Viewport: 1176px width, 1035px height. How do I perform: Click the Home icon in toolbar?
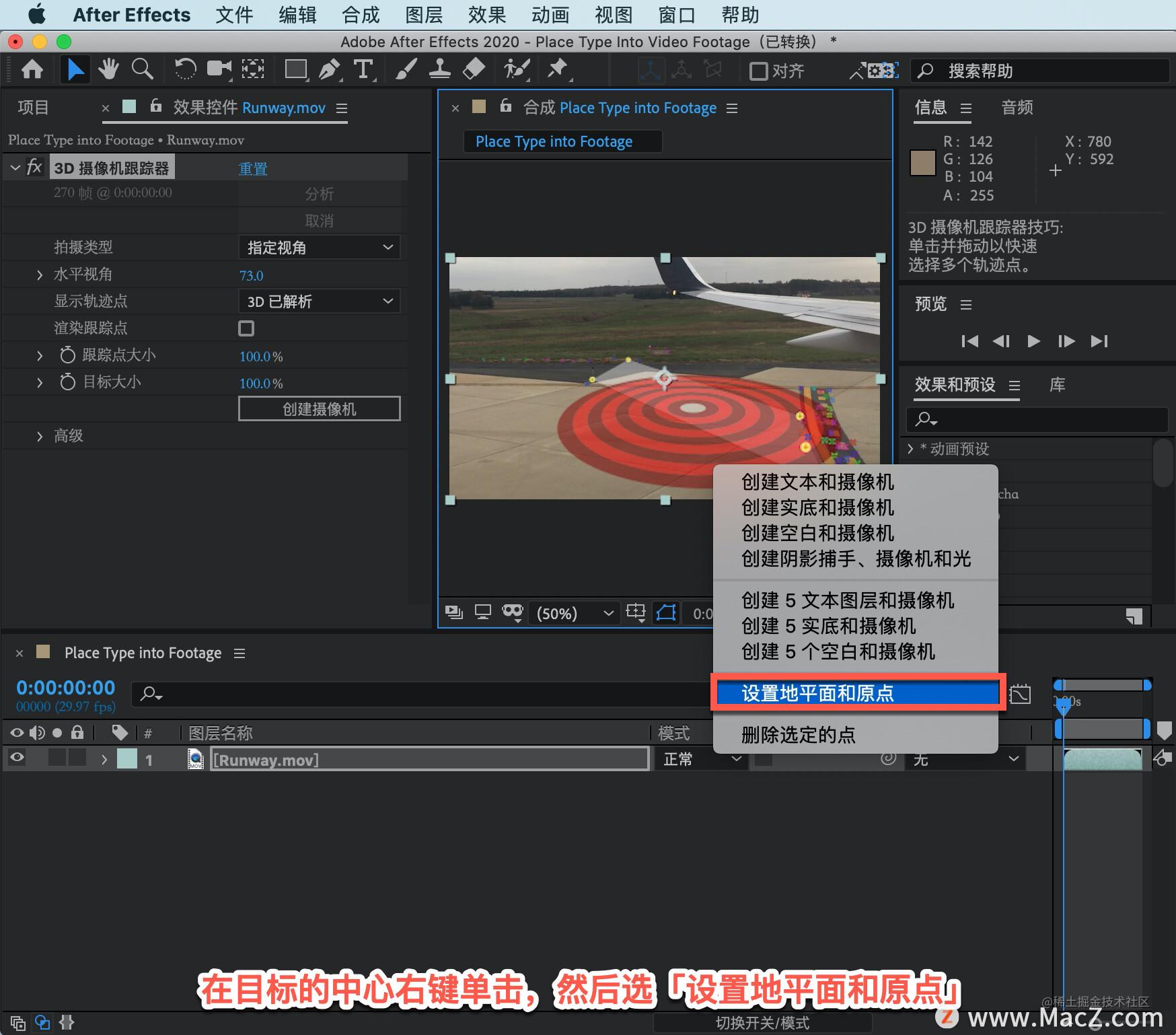(x=32, y=69)
